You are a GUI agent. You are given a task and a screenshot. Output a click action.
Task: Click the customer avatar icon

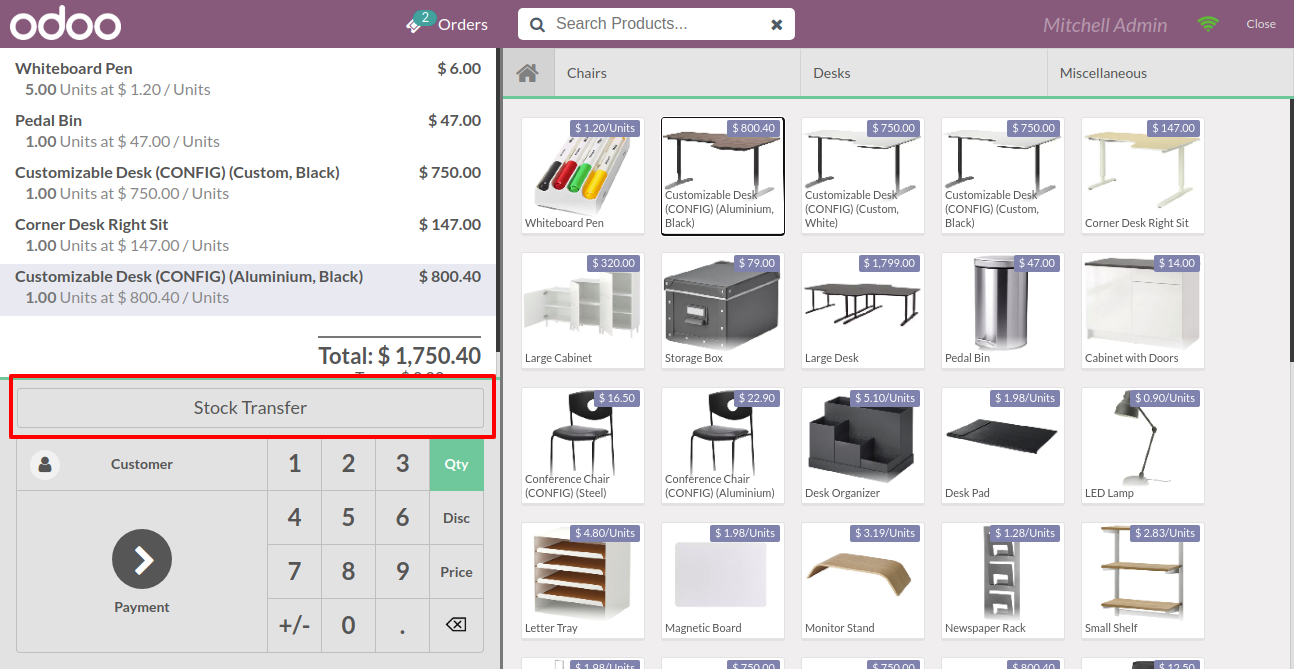(x=45, y=464)
